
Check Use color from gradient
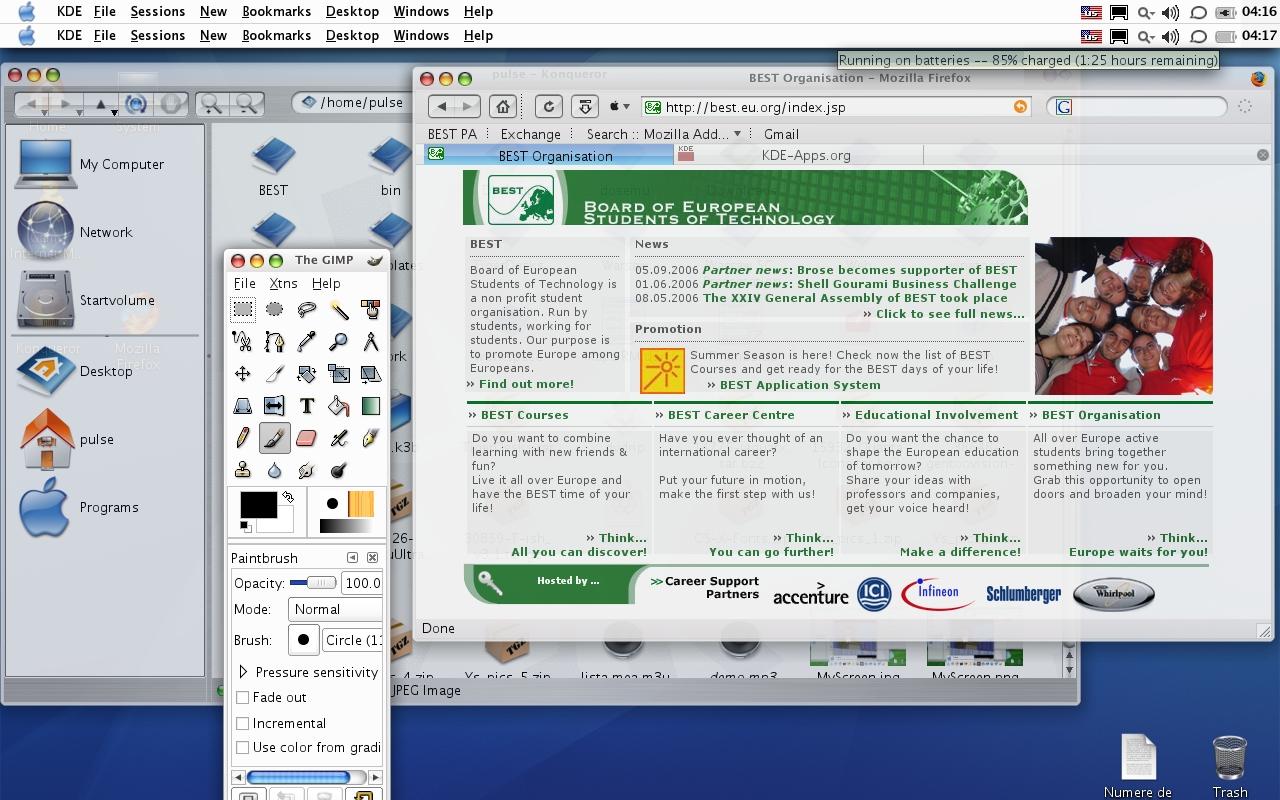243,747
